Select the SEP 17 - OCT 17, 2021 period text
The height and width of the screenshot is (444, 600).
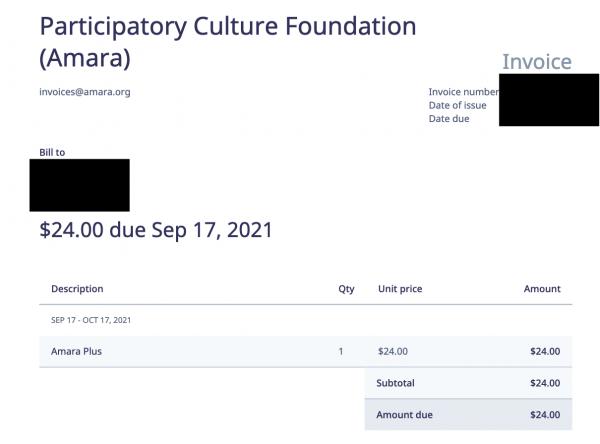tap(91, 320)
